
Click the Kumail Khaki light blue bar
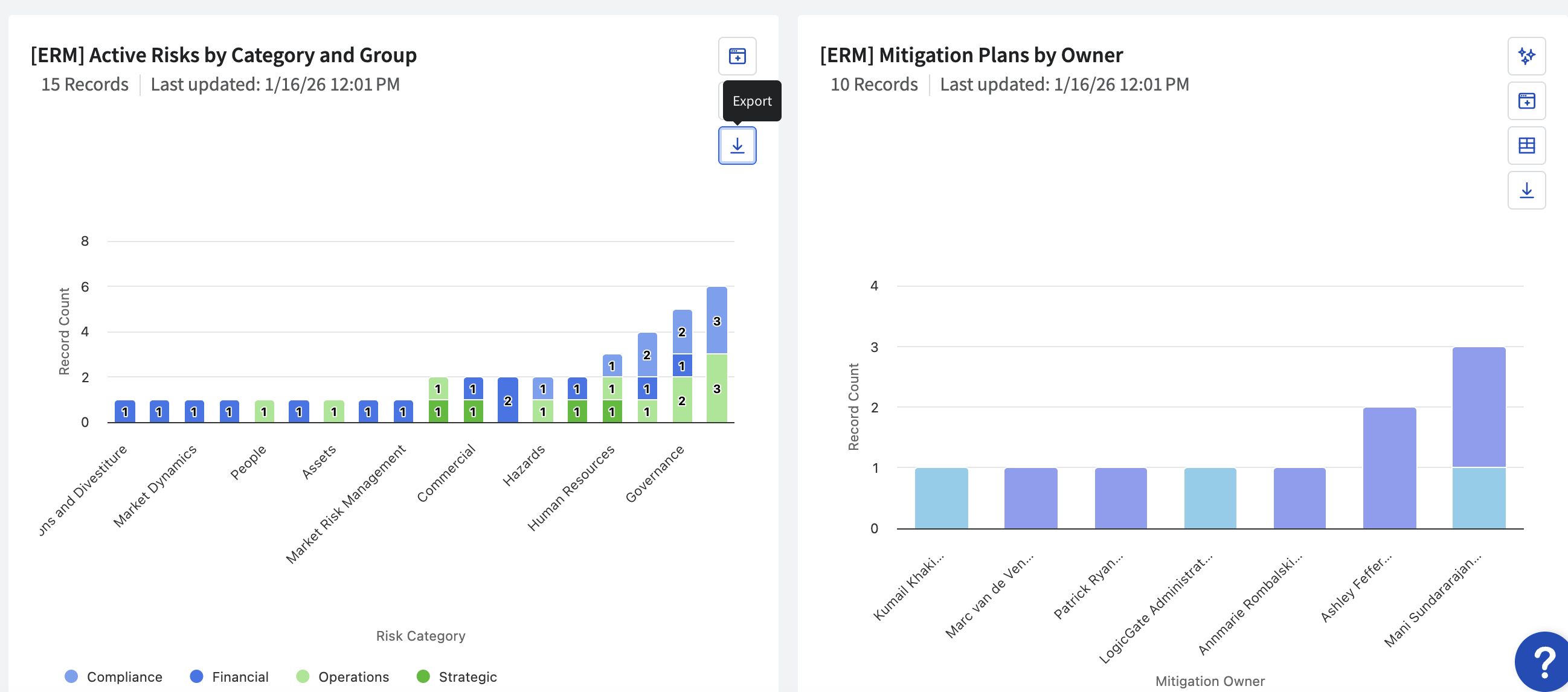click(x=940, y=498)
